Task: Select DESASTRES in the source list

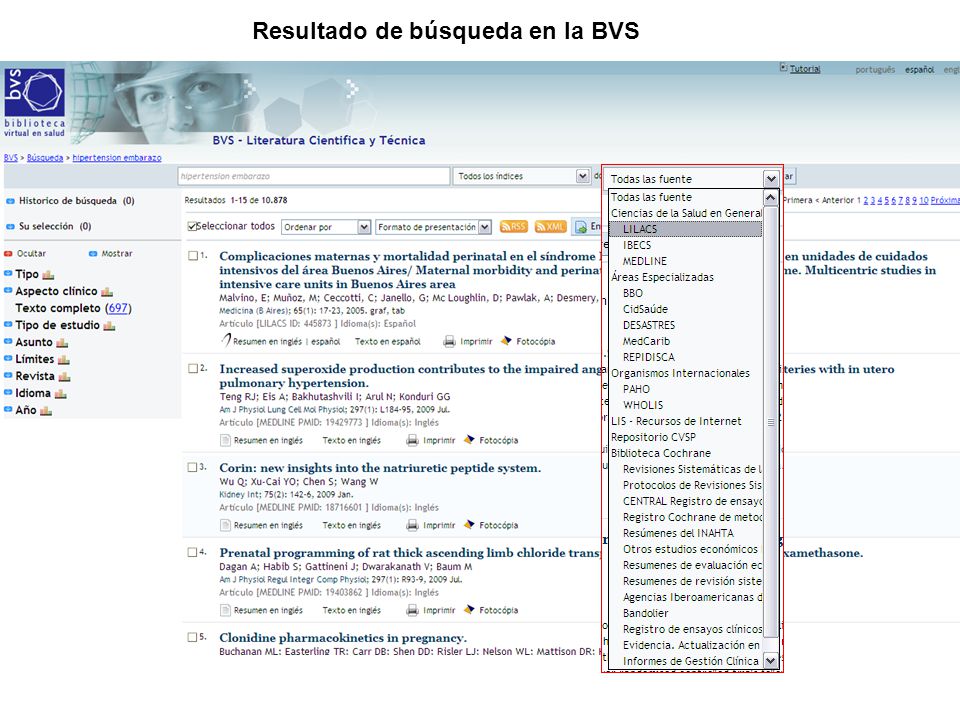Action: click(686, 325)
